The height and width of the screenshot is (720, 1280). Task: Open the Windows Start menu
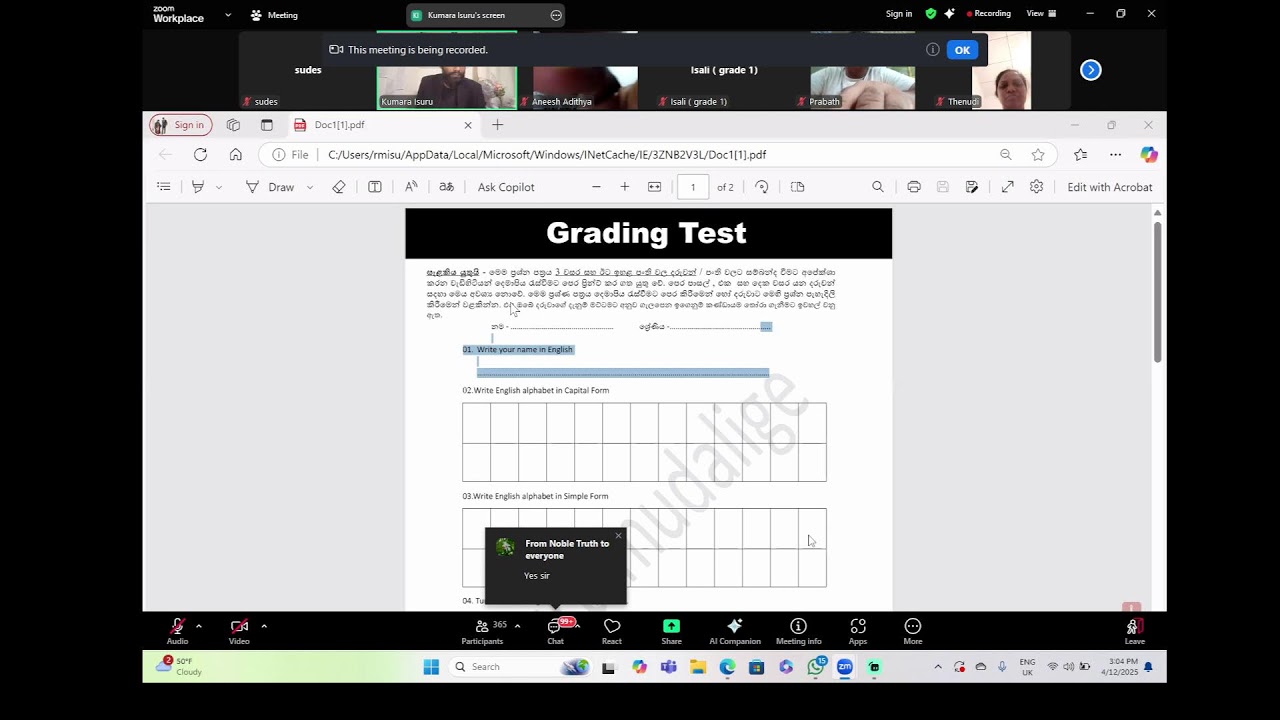[431, 667]
